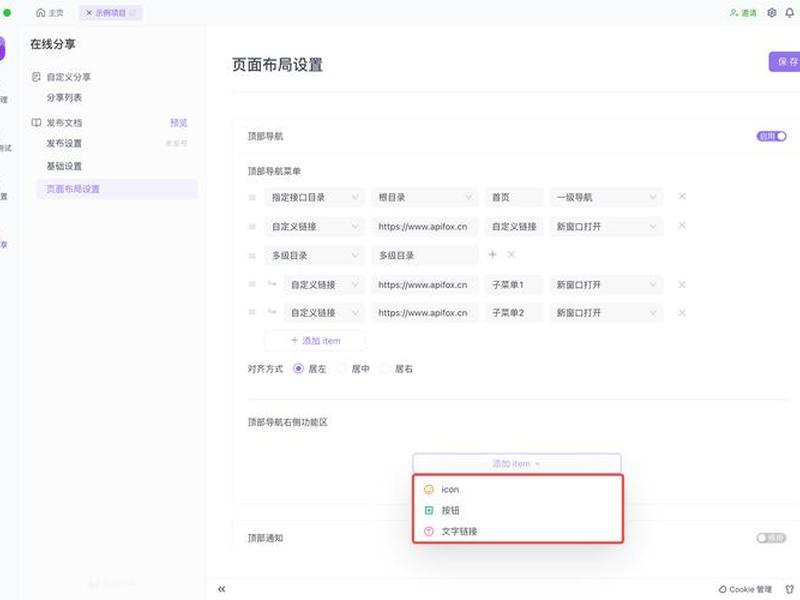
Task: Open 一级导航 dropdown
Action: pos(606,197)
